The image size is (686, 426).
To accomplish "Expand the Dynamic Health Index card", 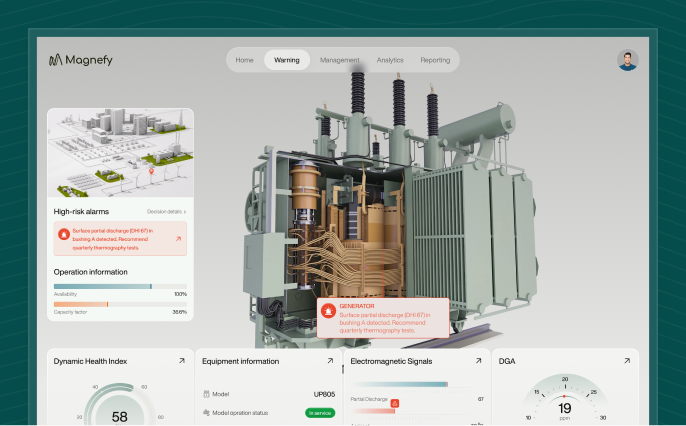I will click(x=182, y=361).
